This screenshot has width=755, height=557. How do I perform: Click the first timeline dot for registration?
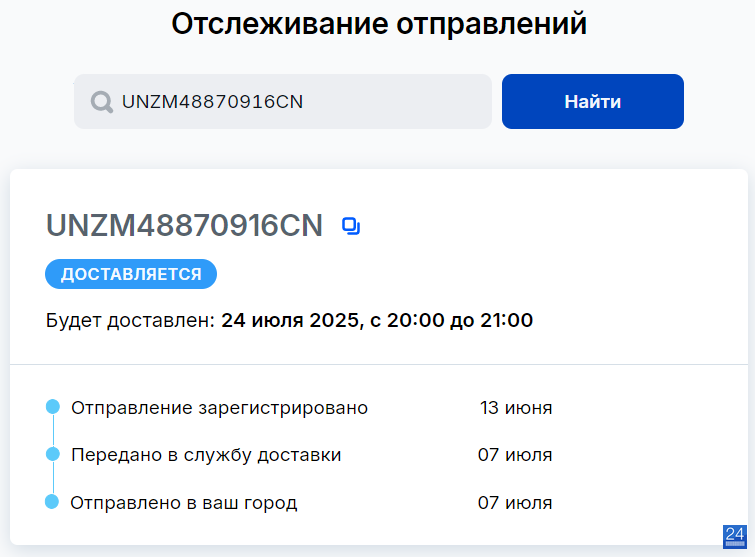53,407
